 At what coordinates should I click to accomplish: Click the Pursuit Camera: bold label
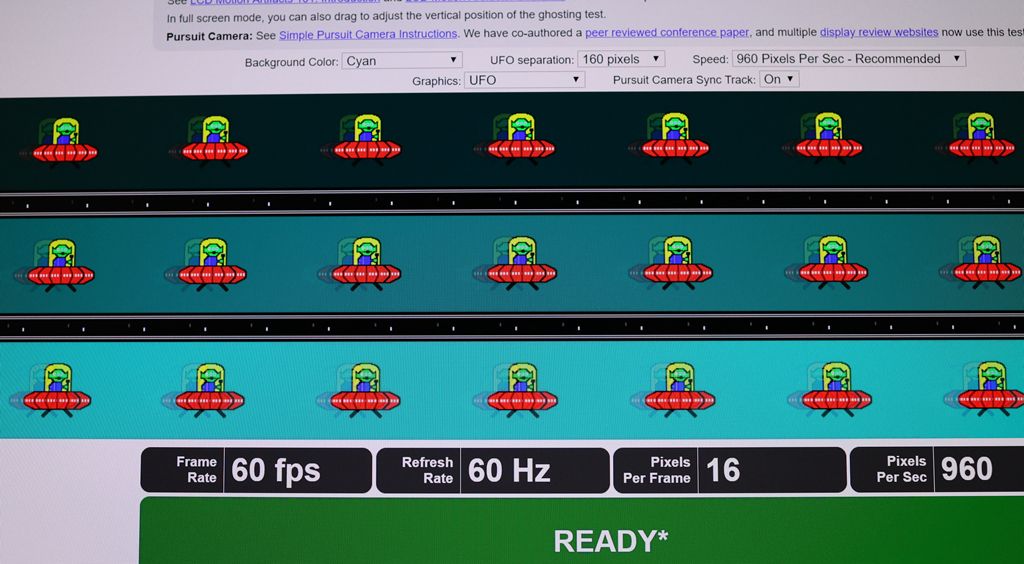(x=209, y=37)
